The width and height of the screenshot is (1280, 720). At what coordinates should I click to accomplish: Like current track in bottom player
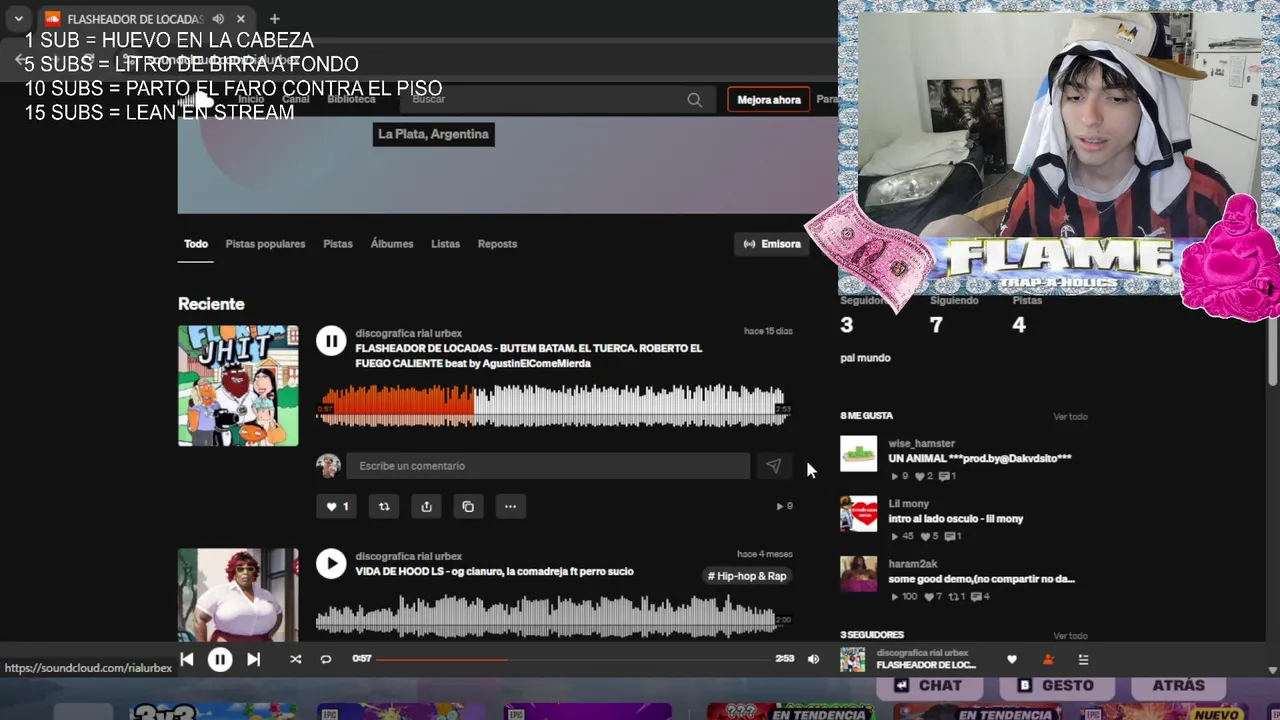(x=1012, y=659)
